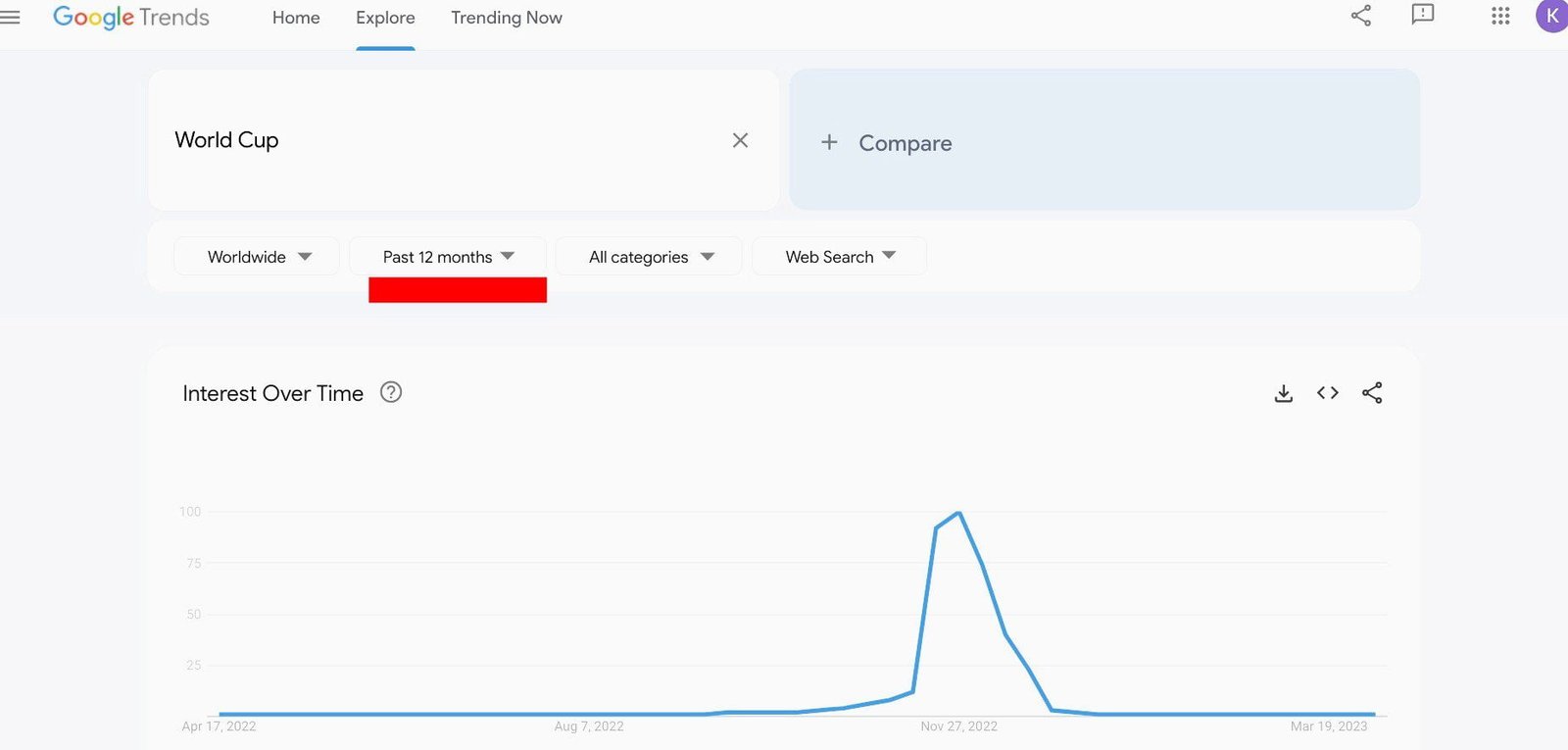Click the share icon in the top header

1361,16
